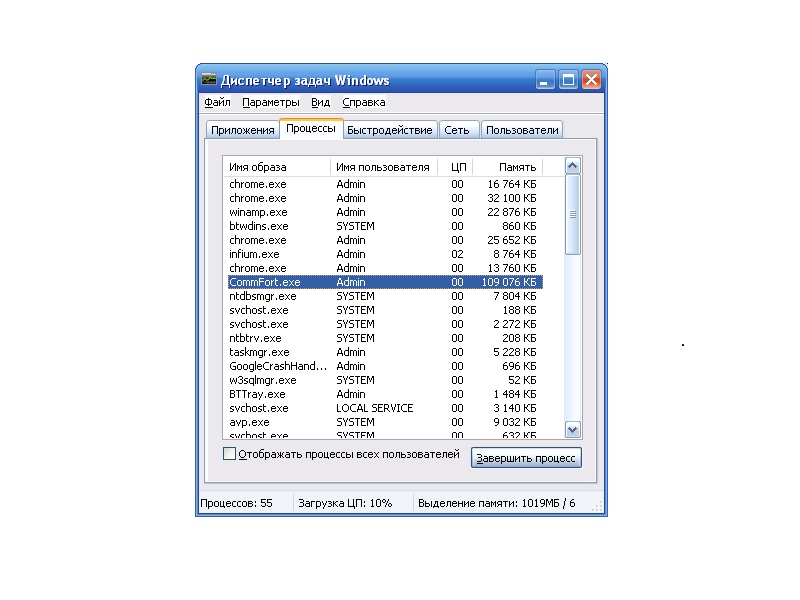Viewport: 800px width, 600px height.
Task: Open the Файл menu
Action: click(217, 102)
